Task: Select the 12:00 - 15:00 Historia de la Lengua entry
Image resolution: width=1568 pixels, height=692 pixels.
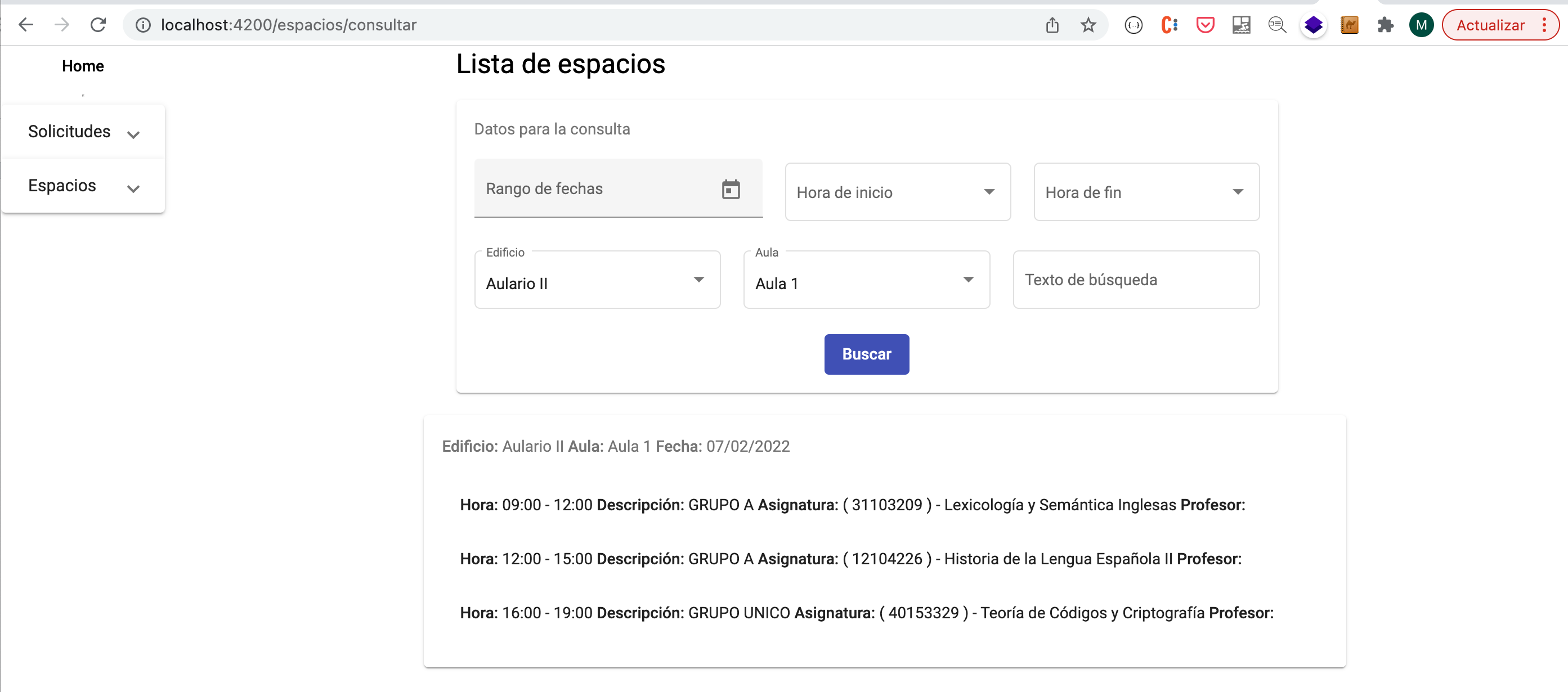Action: point(850,559)
